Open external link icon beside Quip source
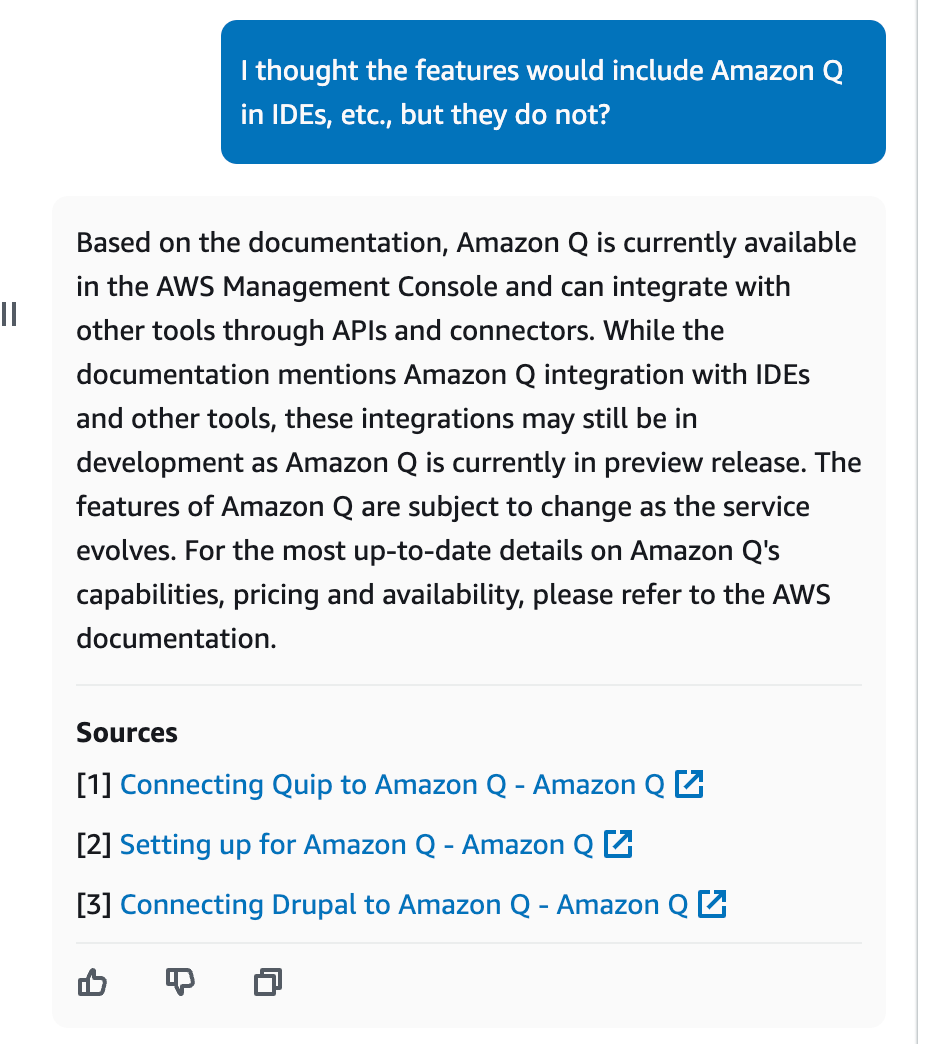This screenshot has height=1044, width=930. coord(689,784)
